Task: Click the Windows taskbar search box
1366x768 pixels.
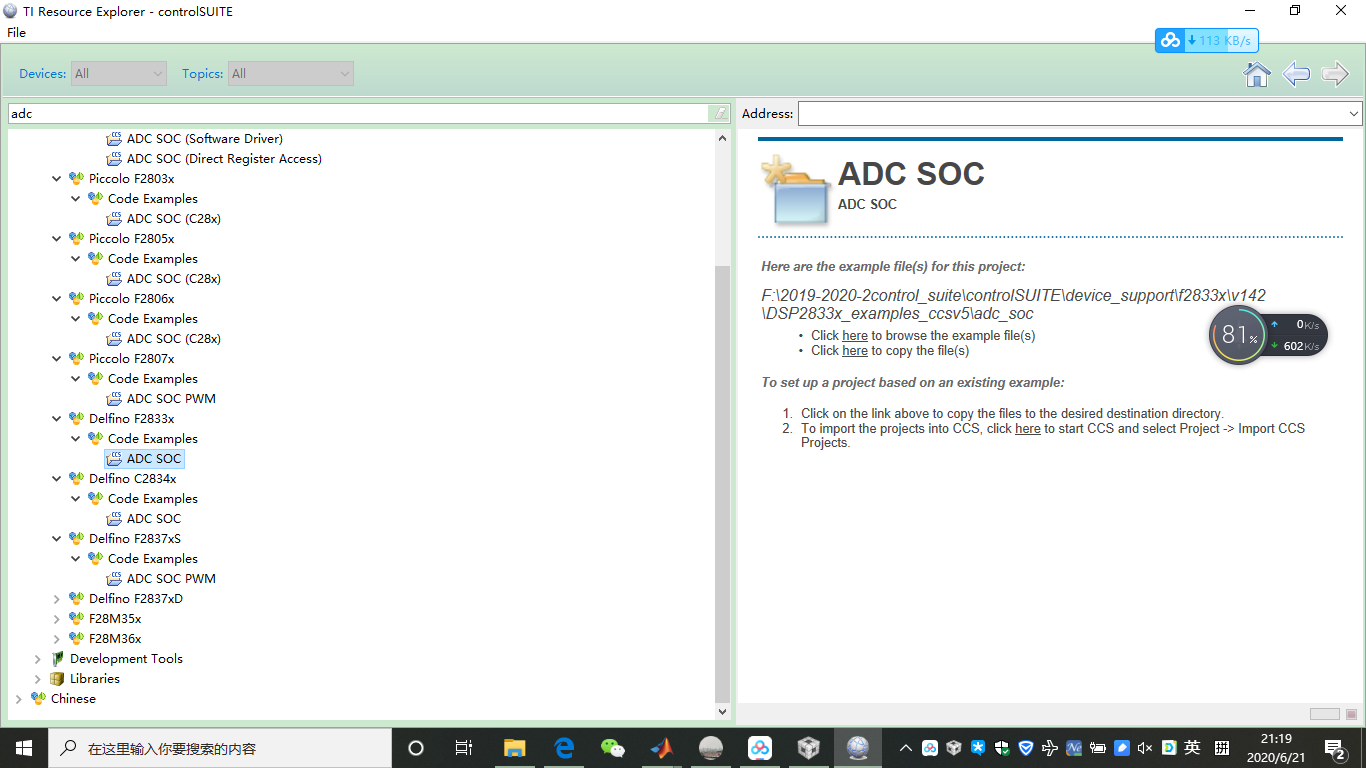Action: click(219, 748)
